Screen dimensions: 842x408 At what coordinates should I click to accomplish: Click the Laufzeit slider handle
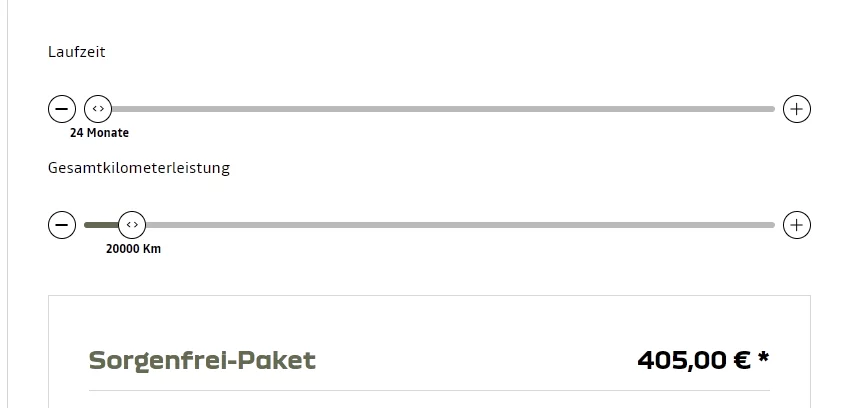tap(97, 109)
